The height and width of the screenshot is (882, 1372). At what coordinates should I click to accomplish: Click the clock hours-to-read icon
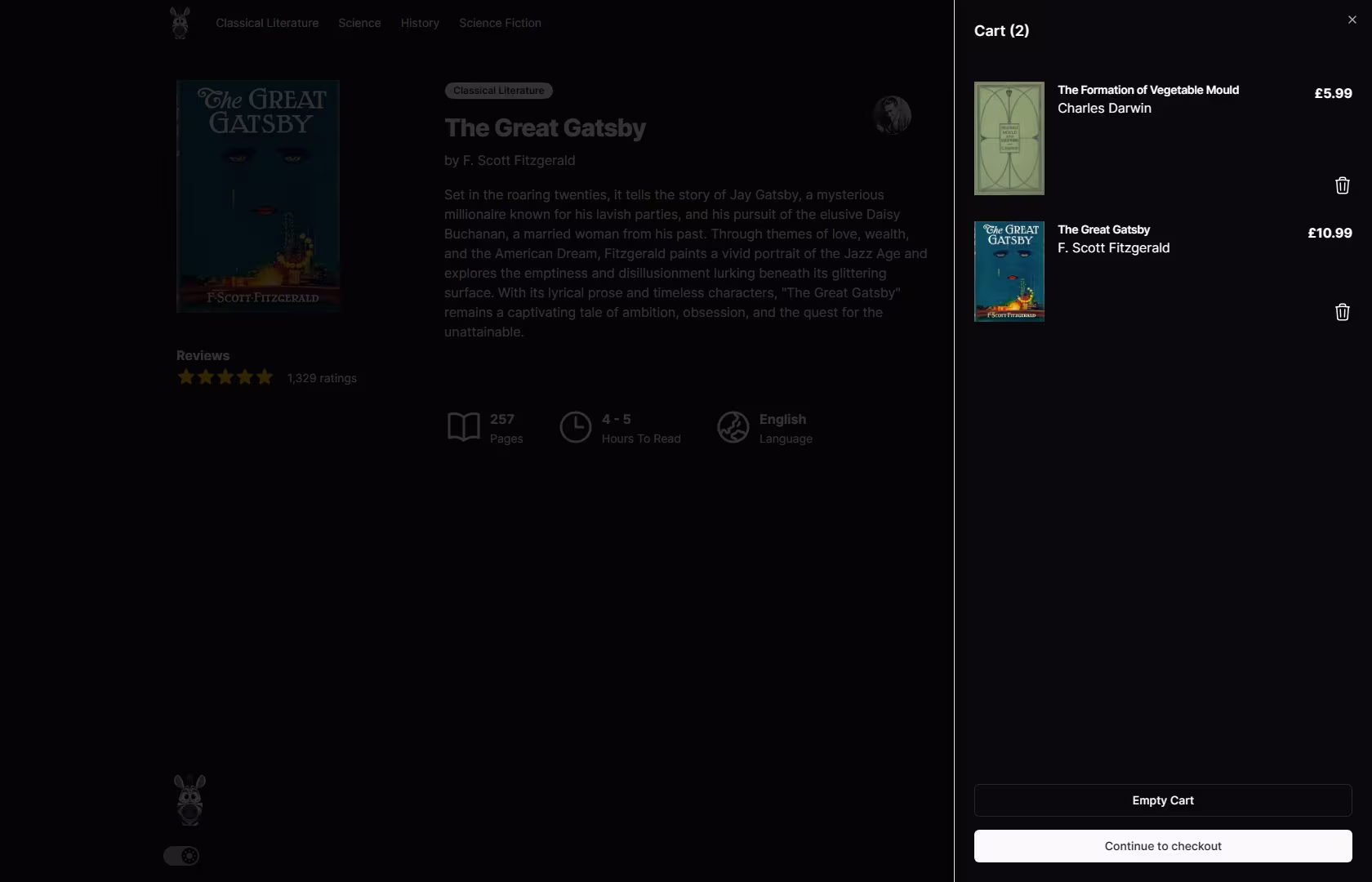[575, 427]
